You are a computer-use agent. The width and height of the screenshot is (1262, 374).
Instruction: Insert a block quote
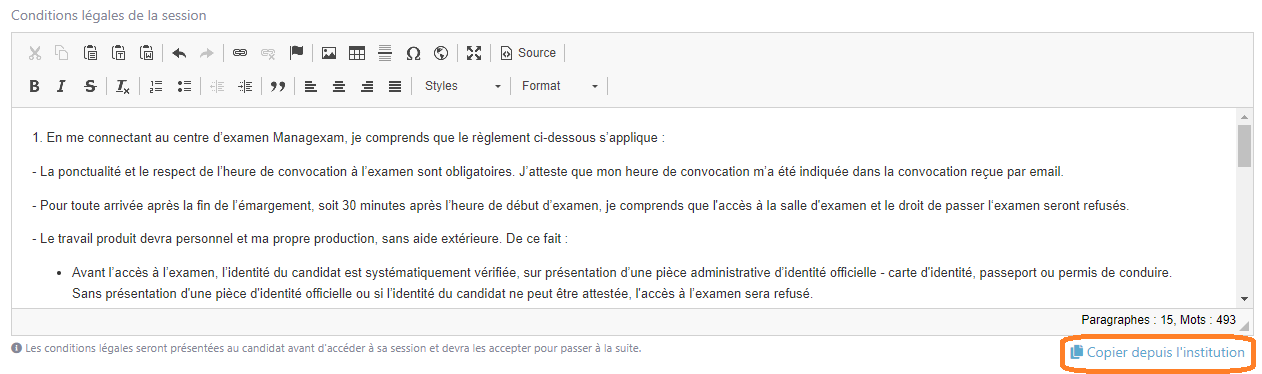pos(278,86)
